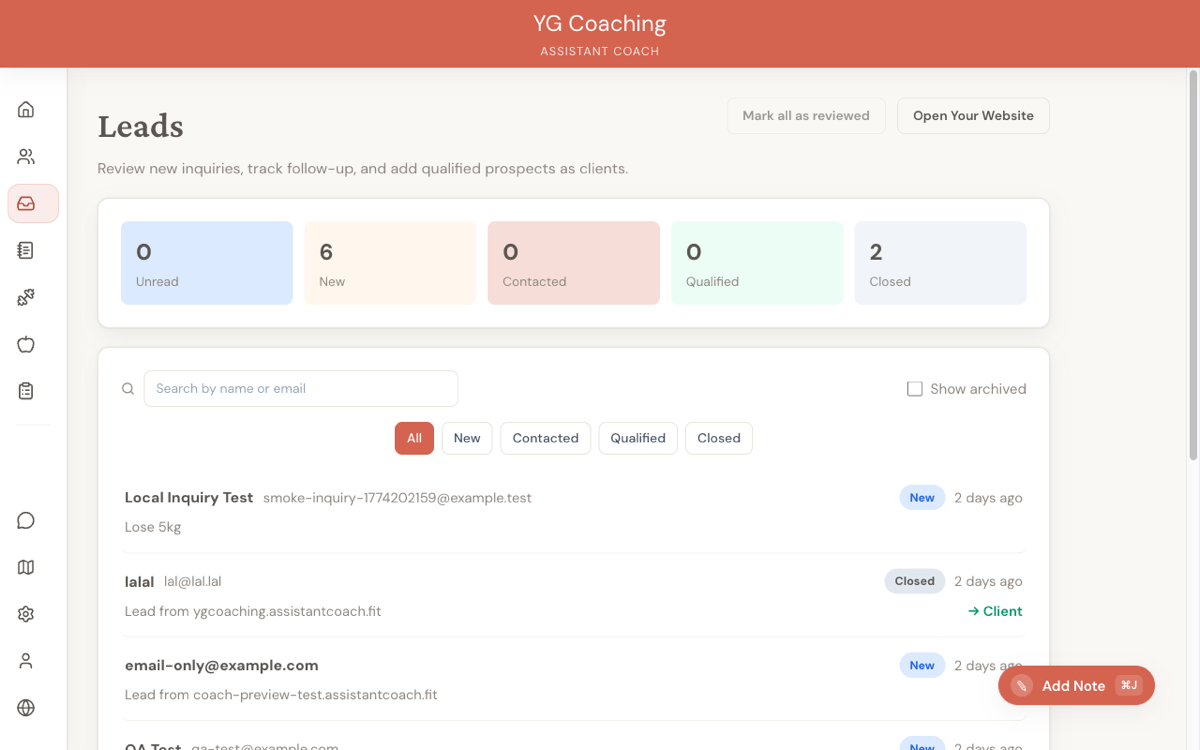
Task: Select the exercise dumbbell icon in the sidebar
Action: tap(25, 297)
